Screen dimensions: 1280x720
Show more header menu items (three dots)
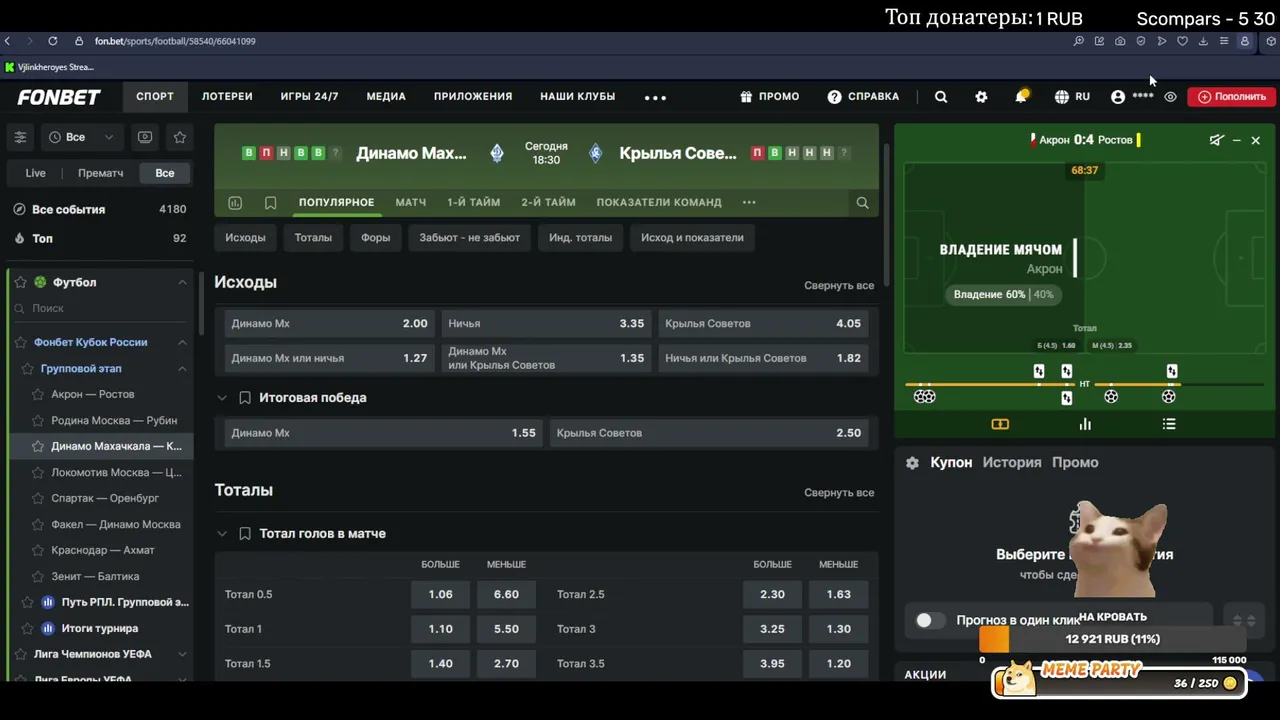(655, 97)
